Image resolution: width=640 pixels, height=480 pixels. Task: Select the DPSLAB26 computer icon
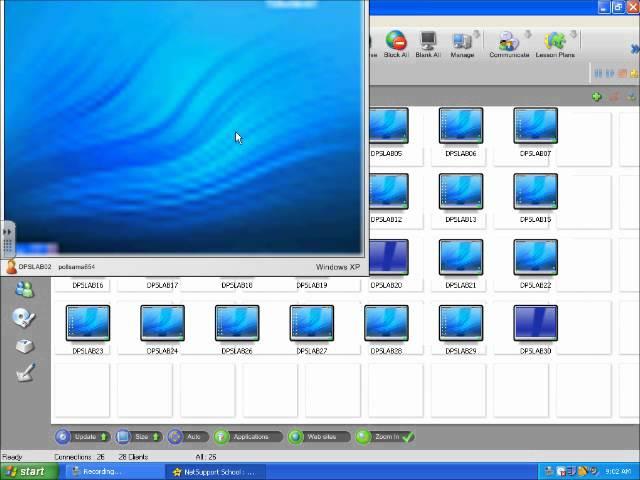237,323
